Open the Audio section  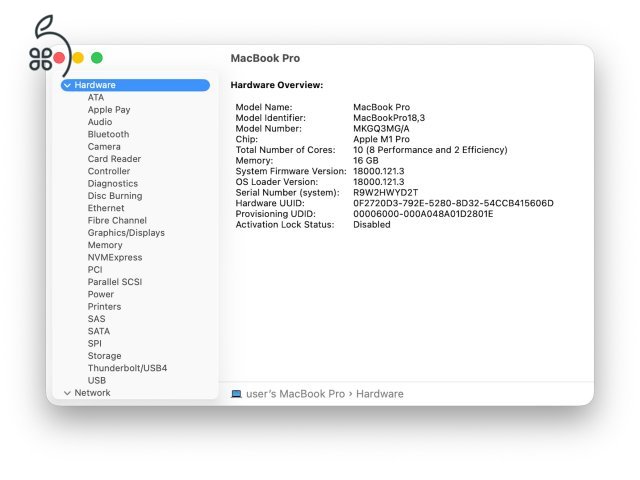(x=100, y=122)
